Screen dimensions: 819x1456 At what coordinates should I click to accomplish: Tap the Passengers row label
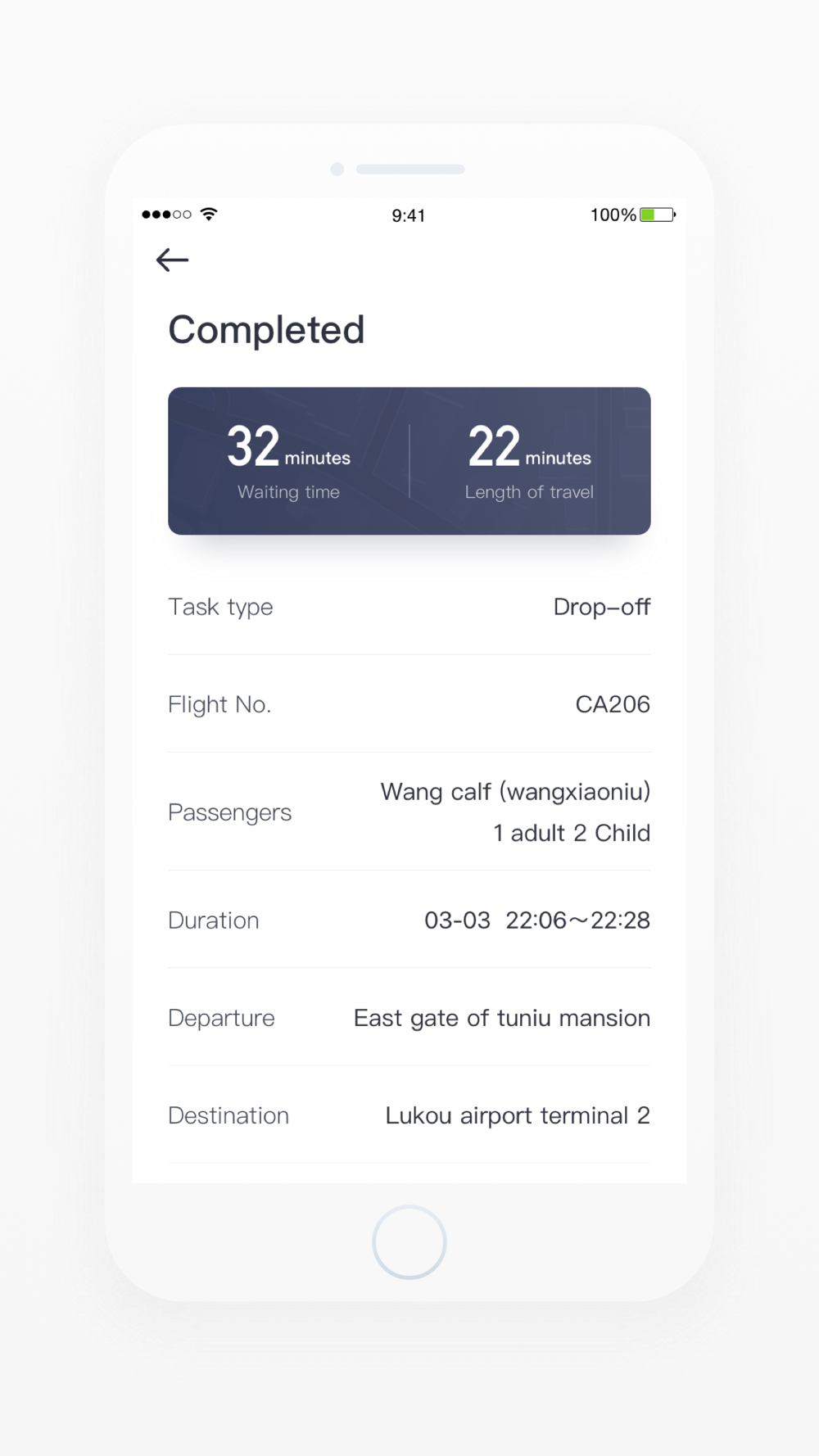pyautogui.click(x=230, y=812)
